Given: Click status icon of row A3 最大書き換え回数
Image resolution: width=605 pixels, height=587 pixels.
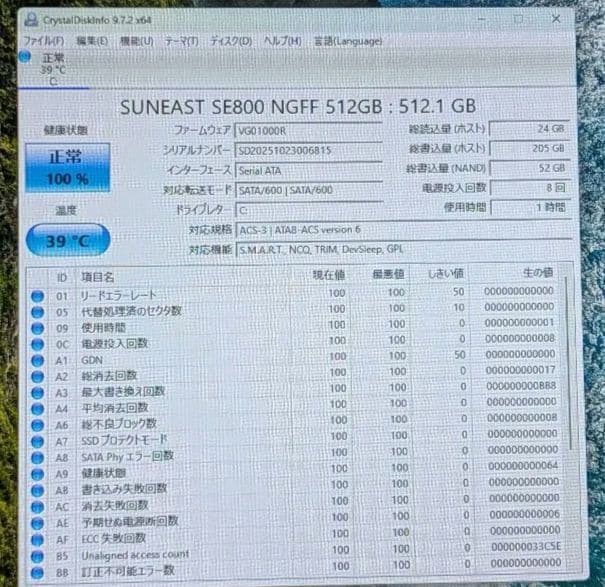Looking at the screenshot, I should [37, 392].
